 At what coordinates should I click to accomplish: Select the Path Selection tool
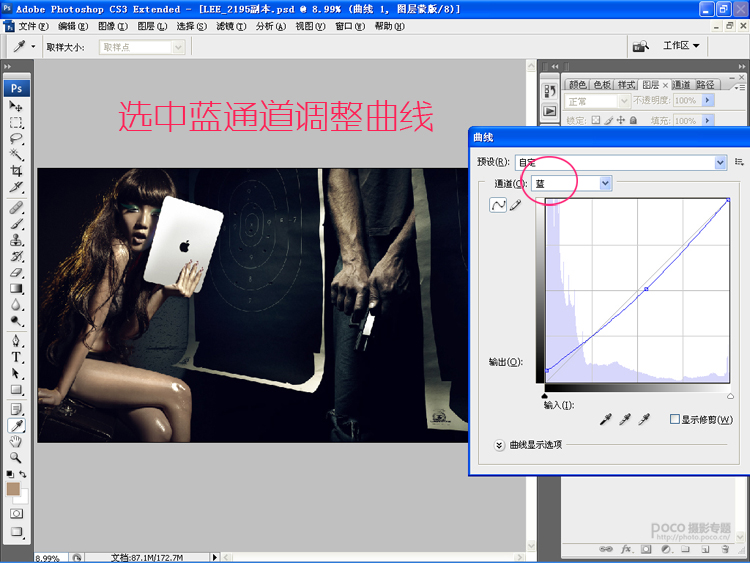[16, 374]
